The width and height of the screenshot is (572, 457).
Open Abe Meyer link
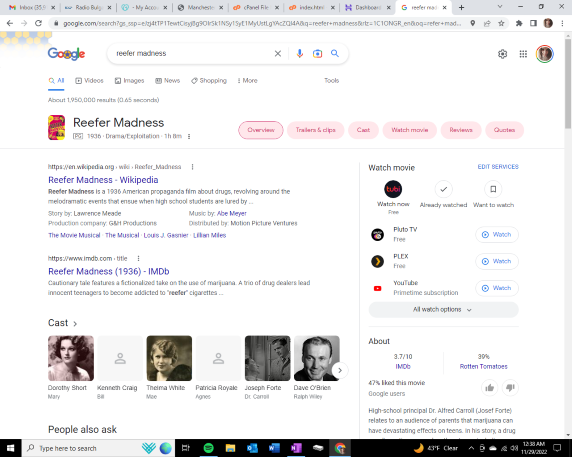(232, 213)
